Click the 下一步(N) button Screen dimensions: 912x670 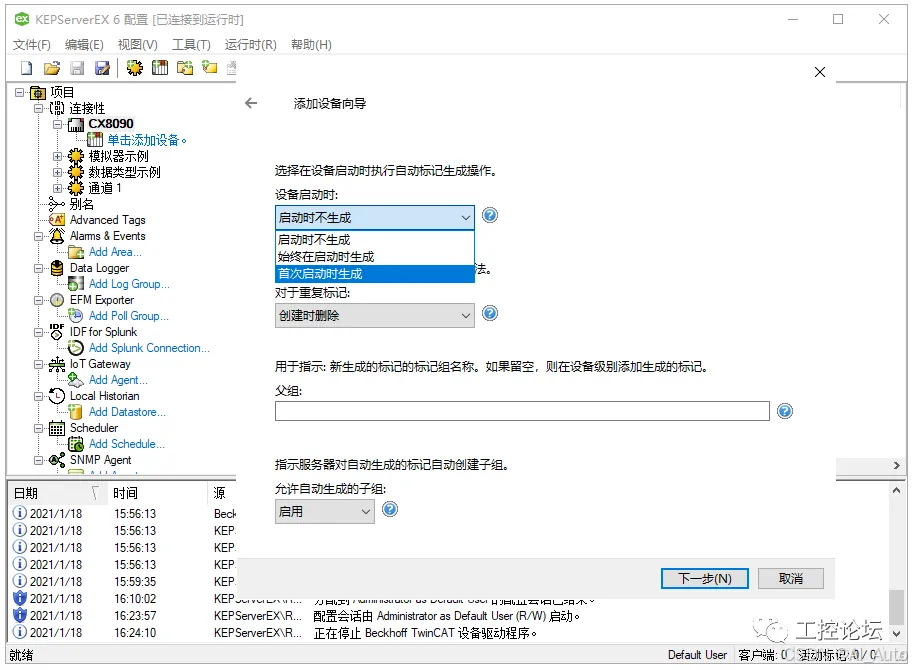coord(704,579)
